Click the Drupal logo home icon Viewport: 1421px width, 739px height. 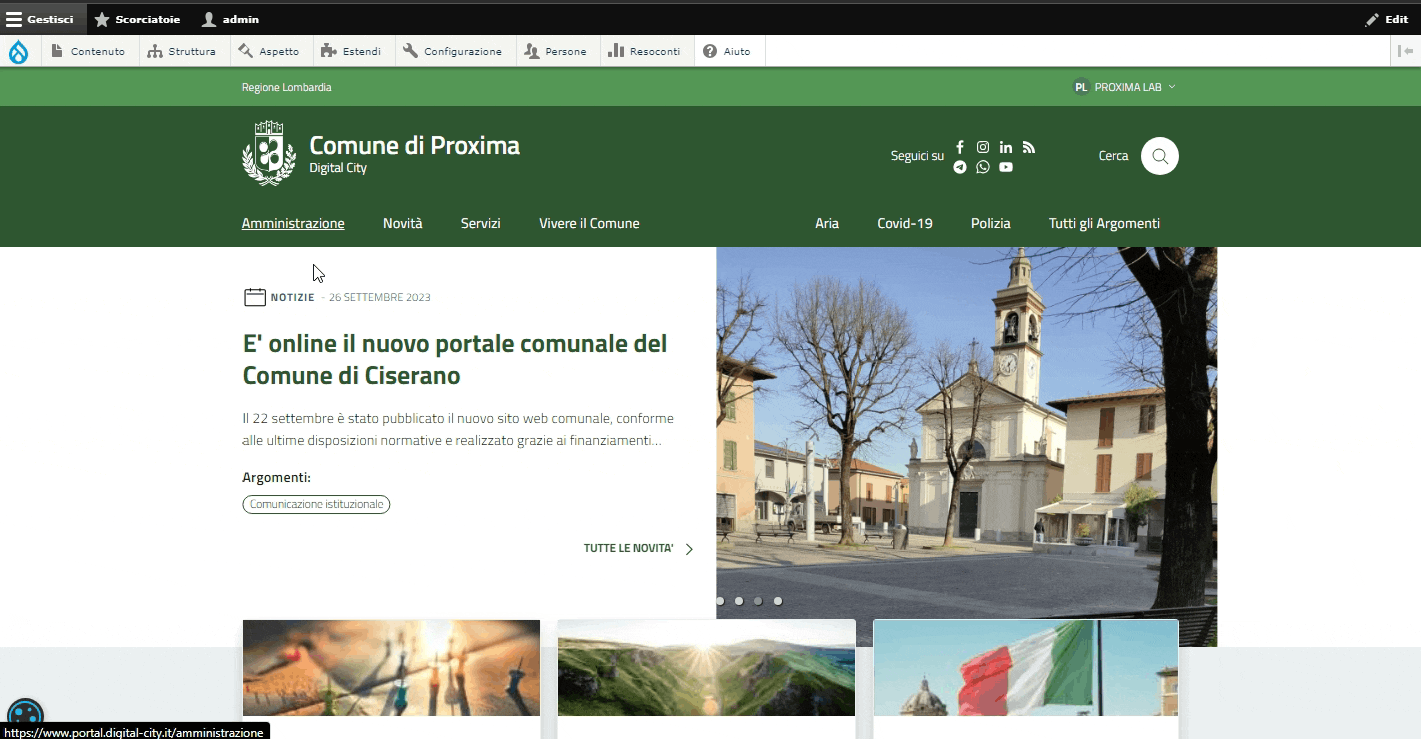[19, 52]
